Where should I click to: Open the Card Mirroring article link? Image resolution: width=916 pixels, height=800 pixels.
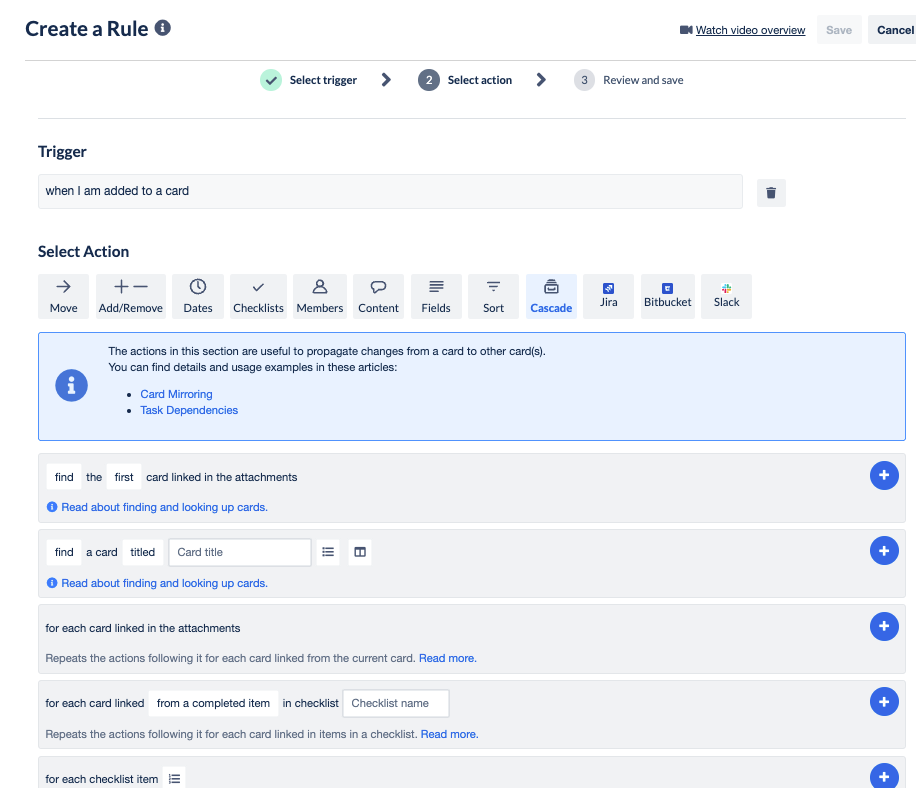coord(176,394)
